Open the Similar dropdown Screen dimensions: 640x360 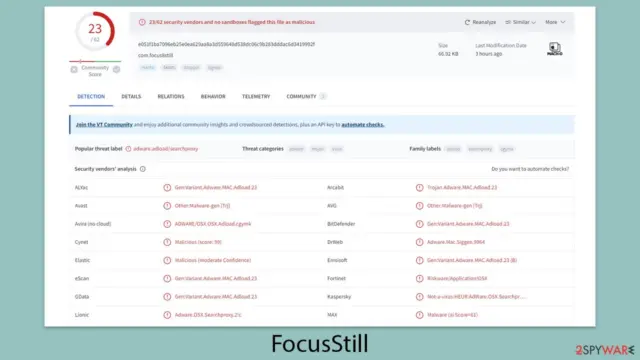click(x=520, y=22)
